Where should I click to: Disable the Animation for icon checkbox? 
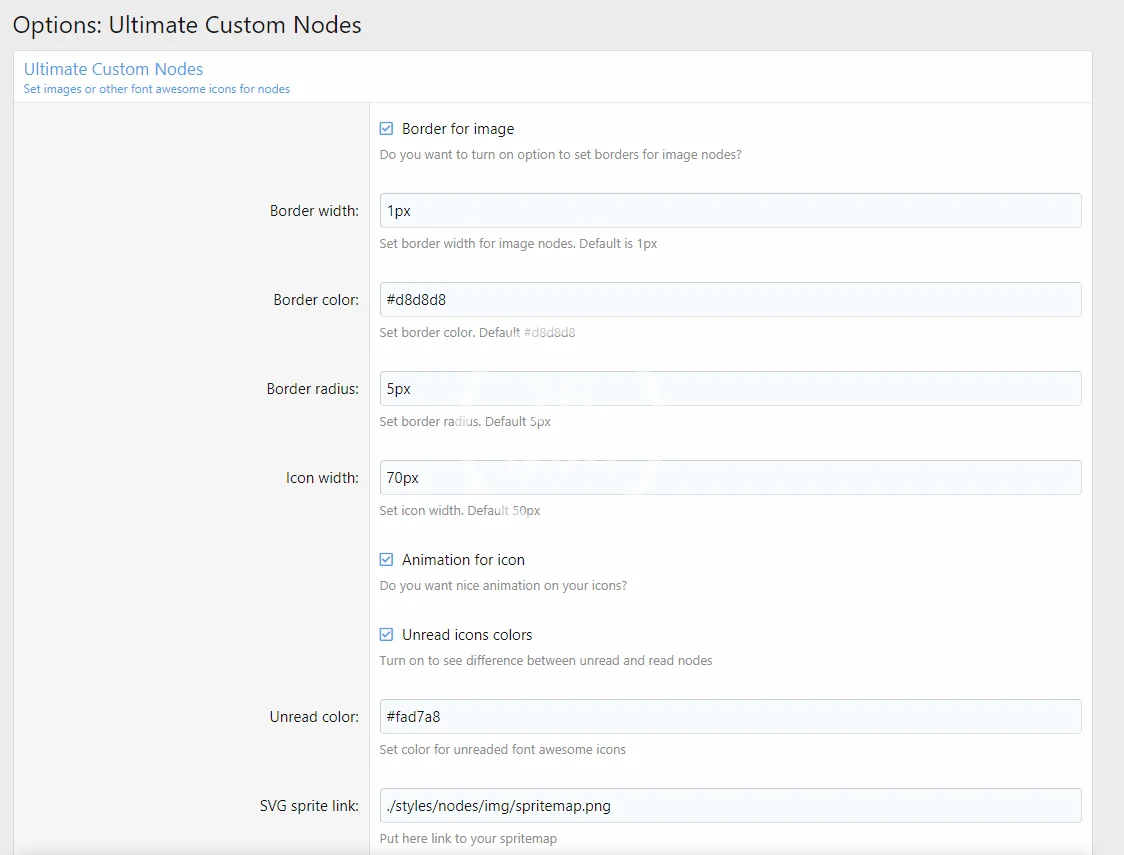[x=386, y=560]
